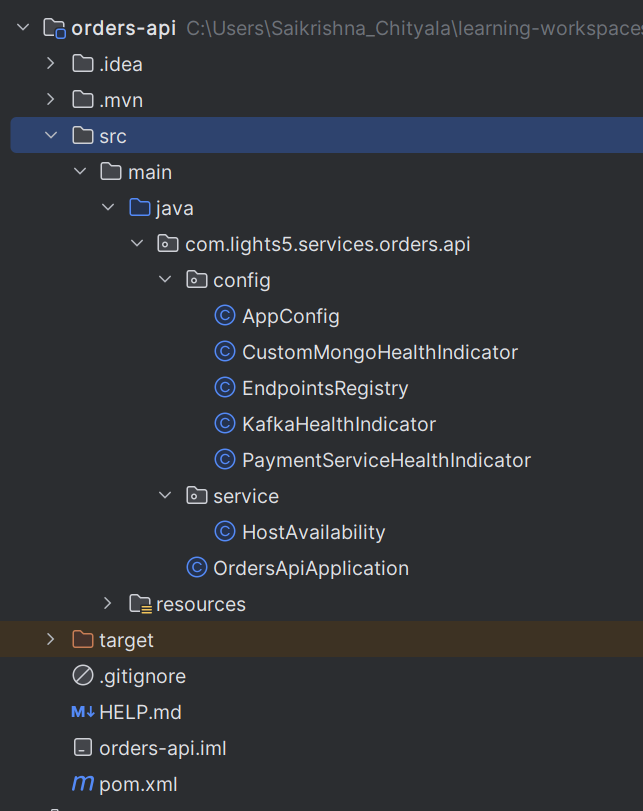The width and height of the screenshot is (643, 811).
Task: Click the package icon beside config
Action: 196,280
